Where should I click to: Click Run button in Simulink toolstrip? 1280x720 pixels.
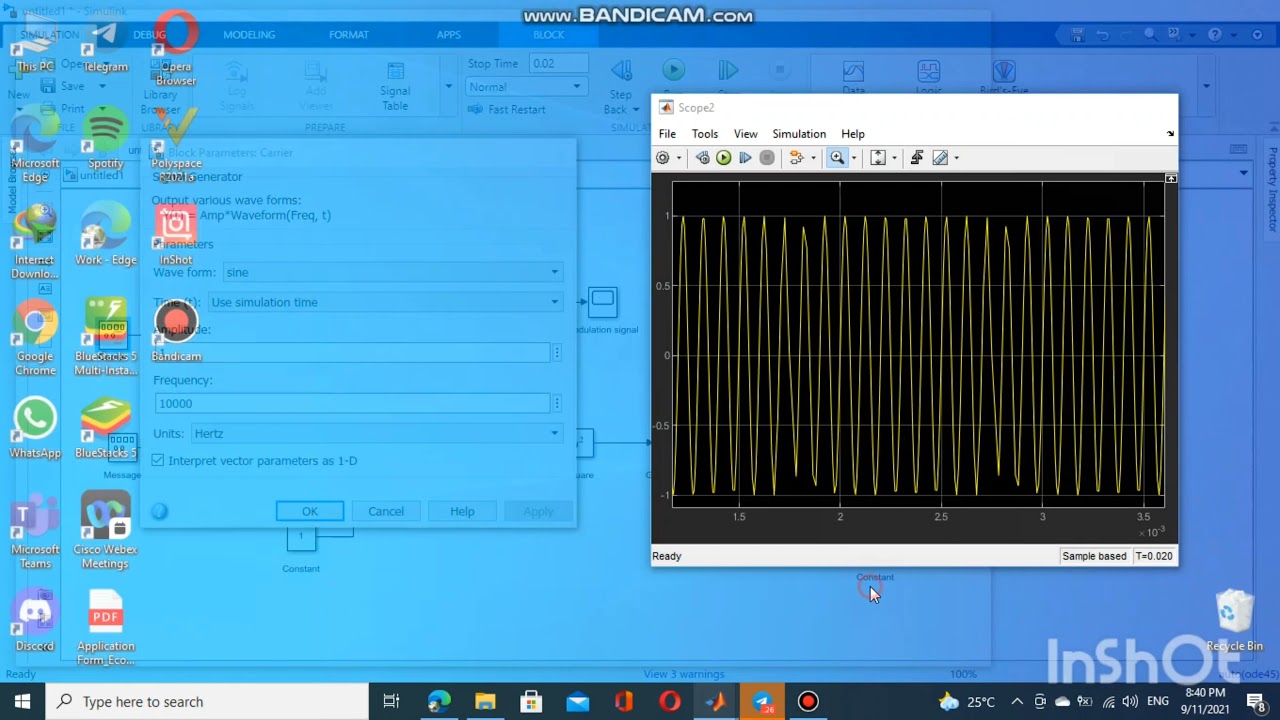(x=673, y=70)
